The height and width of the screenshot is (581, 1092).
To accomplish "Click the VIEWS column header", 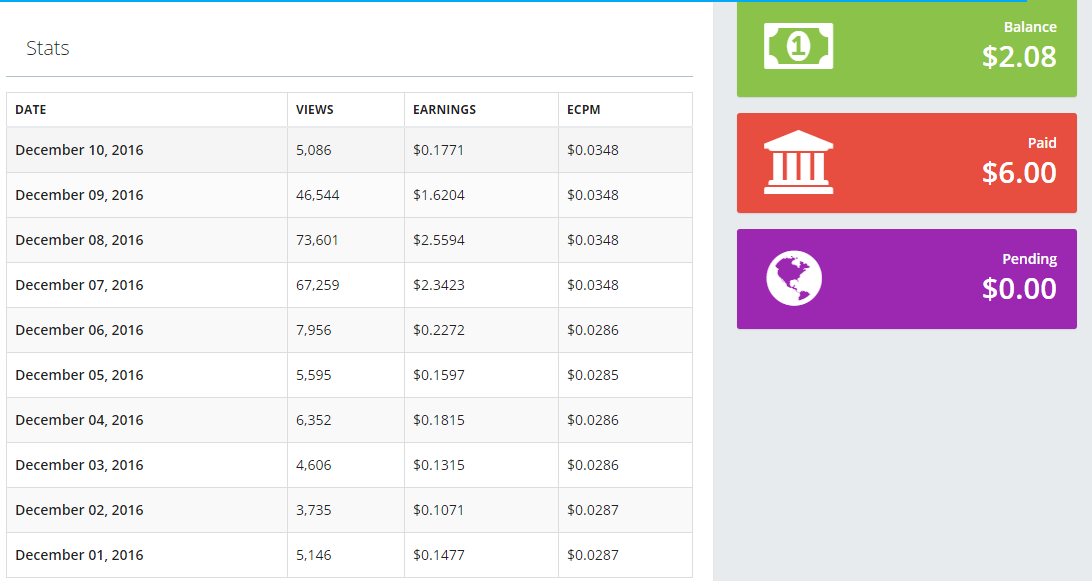I will pos(315,109).
